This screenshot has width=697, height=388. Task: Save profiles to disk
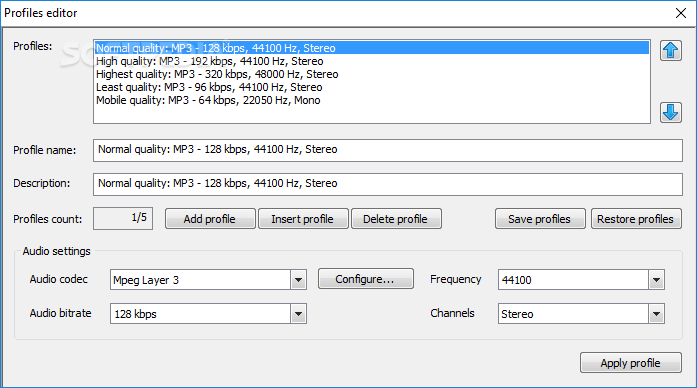[540, 219]
